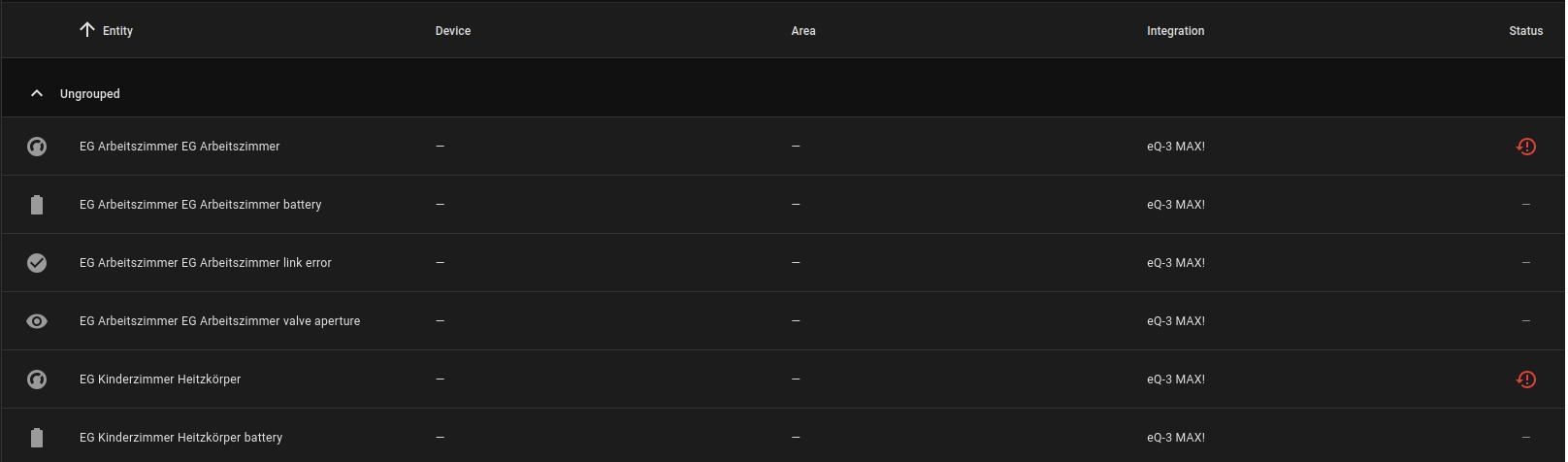Click EG Arbeitszimmer red restore status icon
The image size is (1568, 462).
pyautogui.click(x=1525, y=147)
